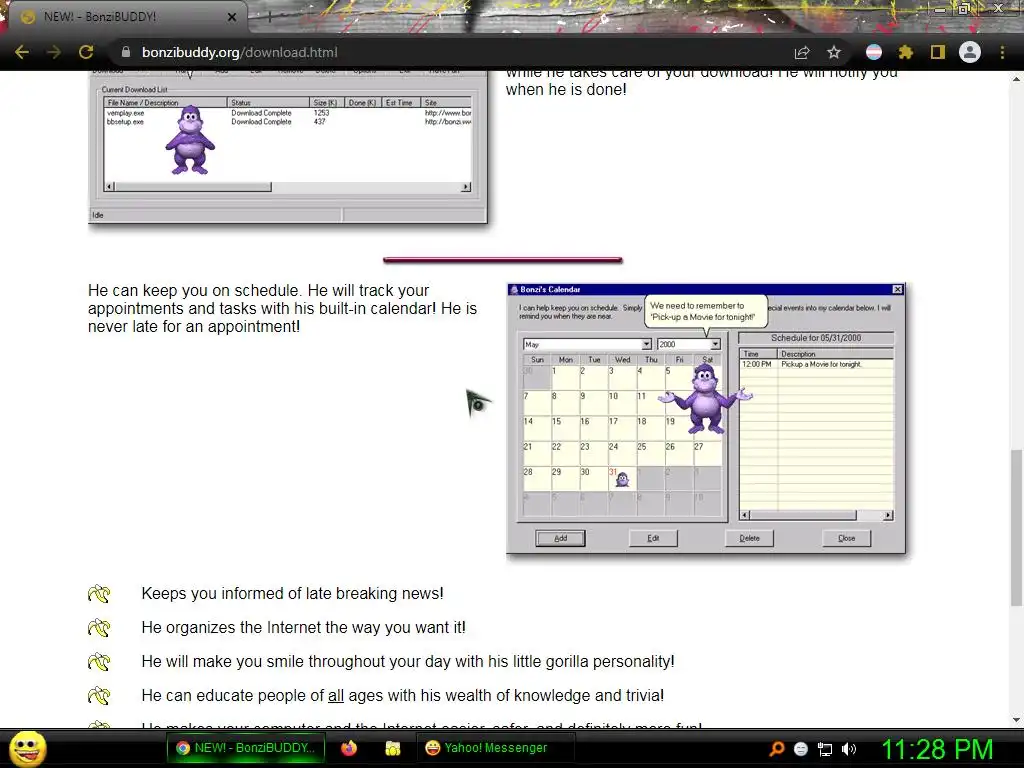Open the smiley face Start button
The width and height of the screenshot is (1024, 768).
(x=27, y=748)
